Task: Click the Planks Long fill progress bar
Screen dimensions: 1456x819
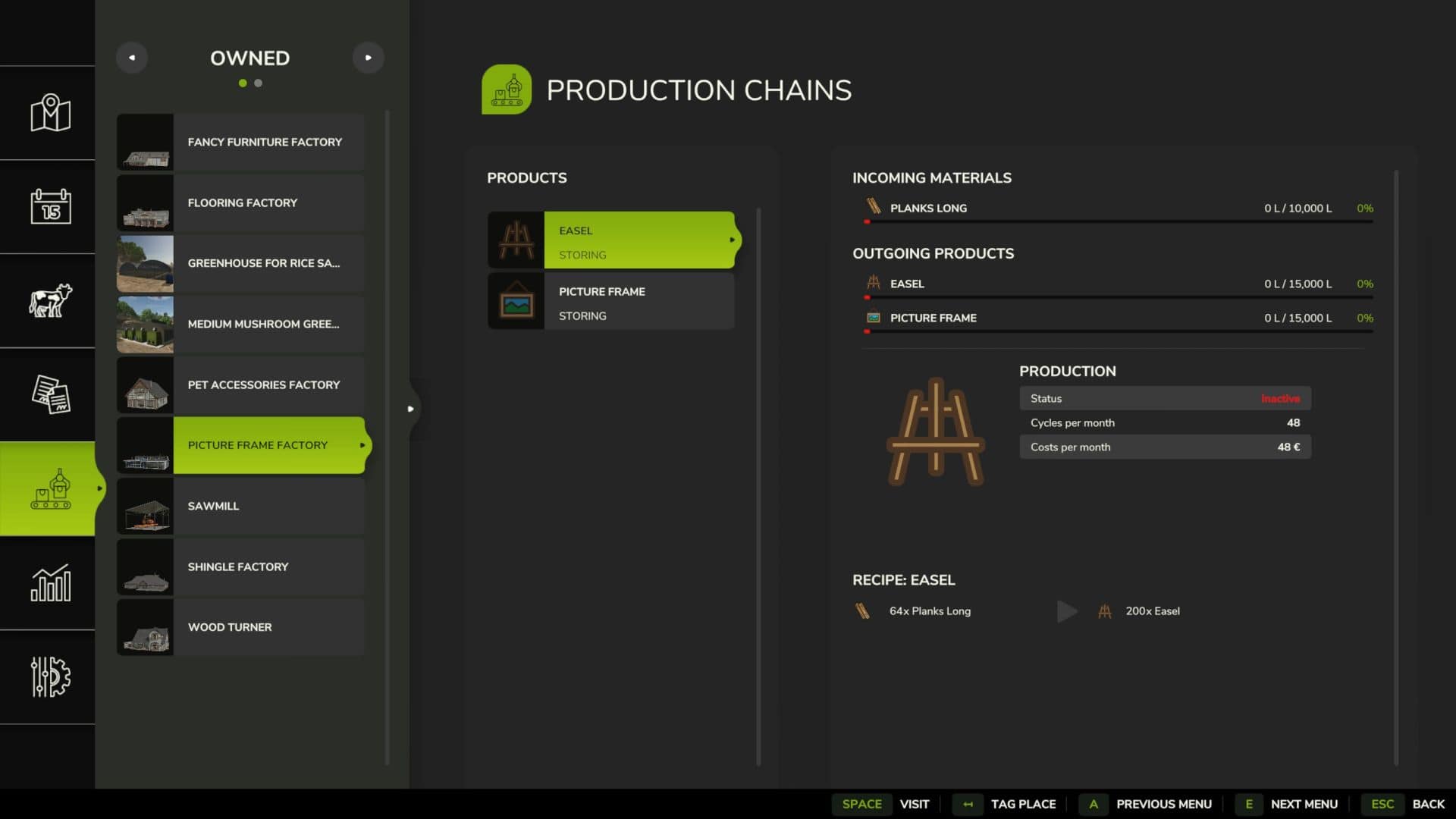Action: [x=1119, y=221]
